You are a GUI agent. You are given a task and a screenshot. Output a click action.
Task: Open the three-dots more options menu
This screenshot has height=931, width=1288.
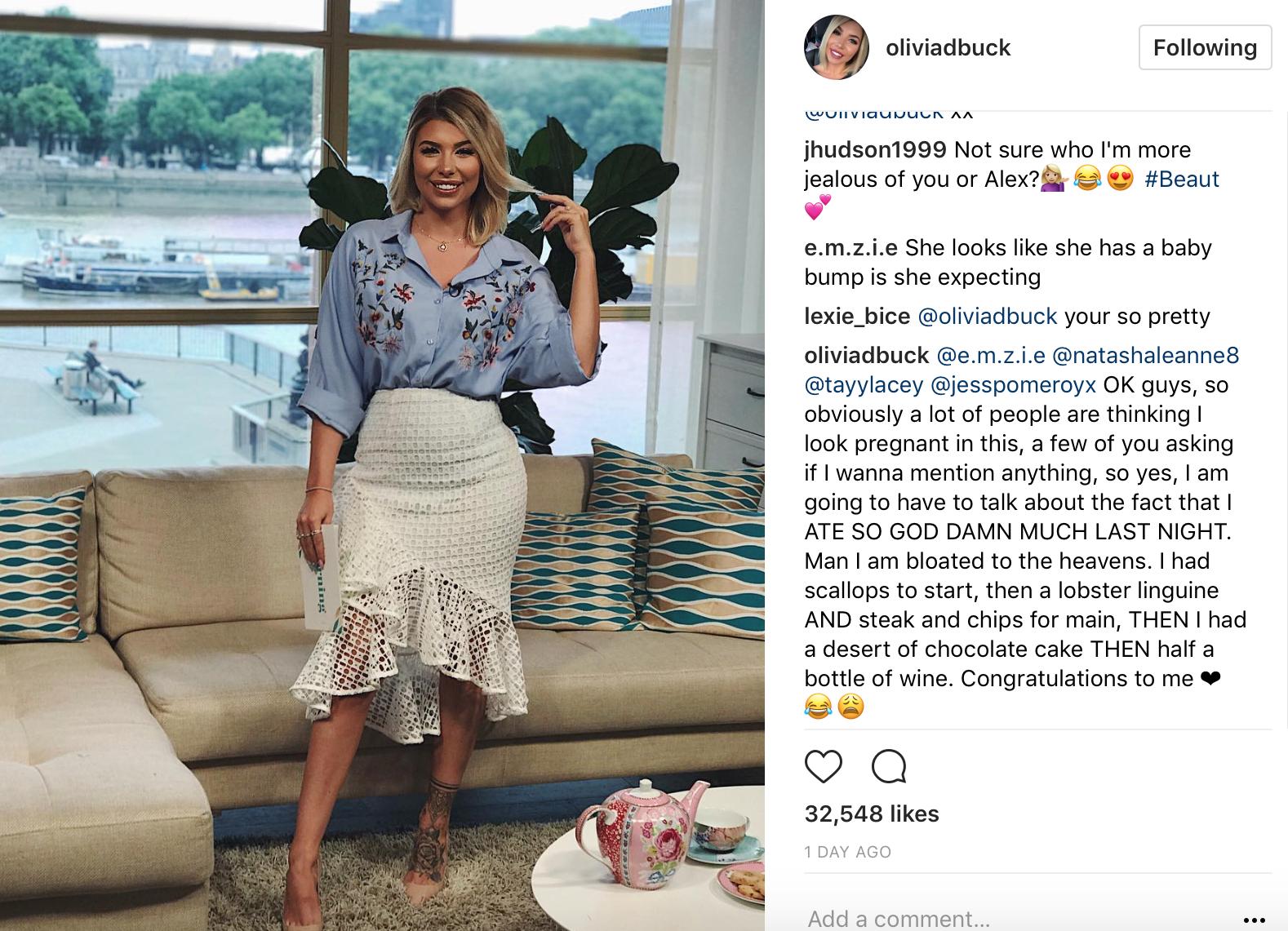tap(1253, 920)
